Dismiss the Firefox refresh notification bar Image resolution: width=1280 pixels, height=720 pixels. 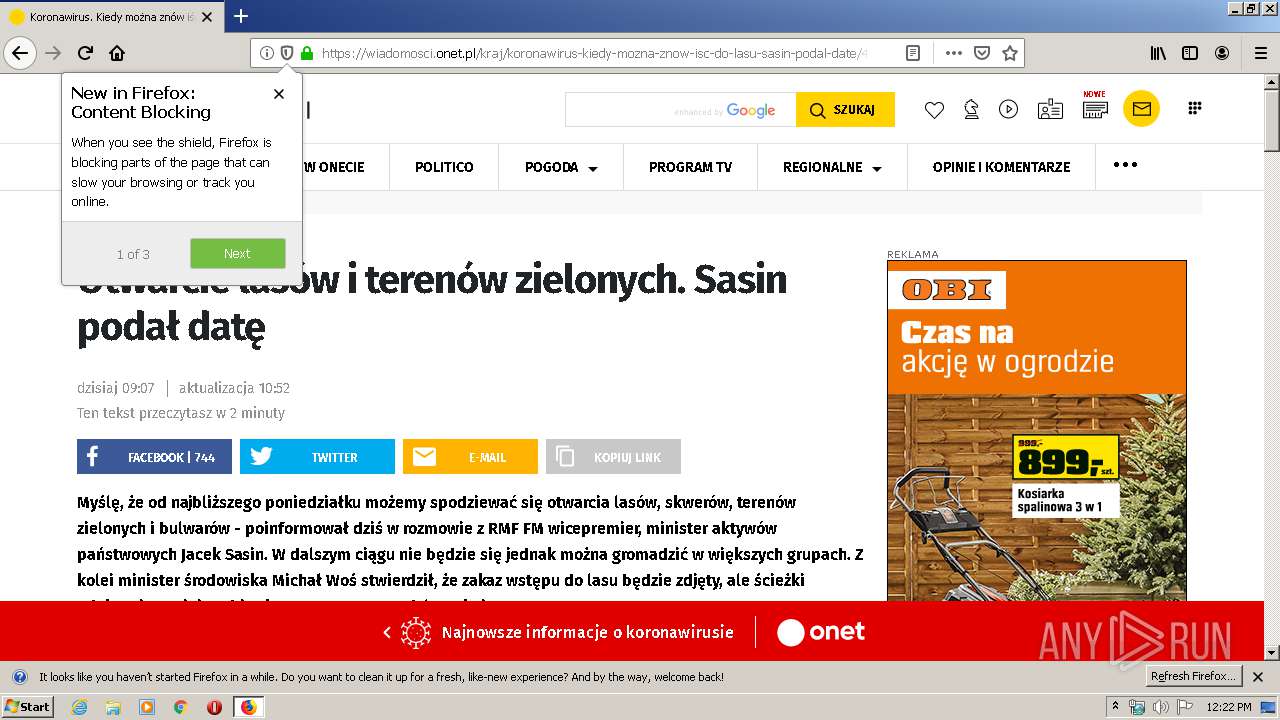pyautogui.click(x=1257, y=677)
